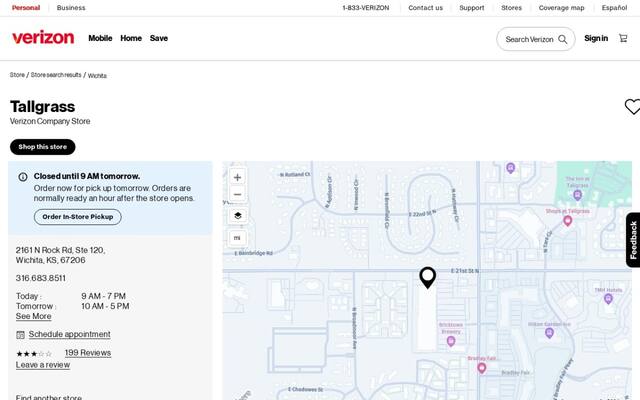640x400 pixels.
Task: Open the Feedback side tab
Action: [x=633, y=240]
